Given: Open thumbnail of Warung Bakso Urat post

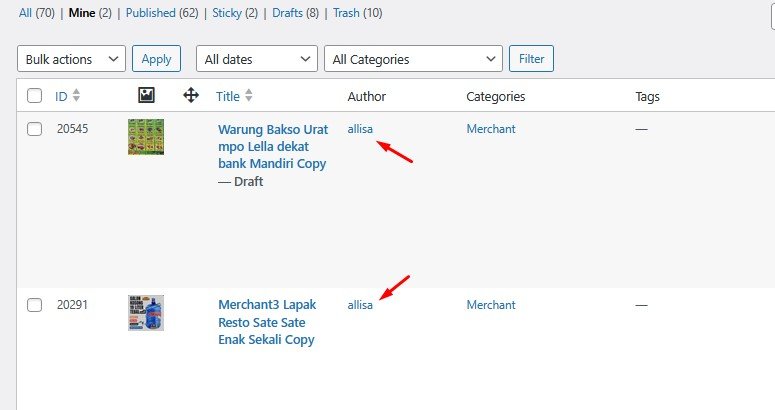Looking at the screenshot, I should coord(146,137).
